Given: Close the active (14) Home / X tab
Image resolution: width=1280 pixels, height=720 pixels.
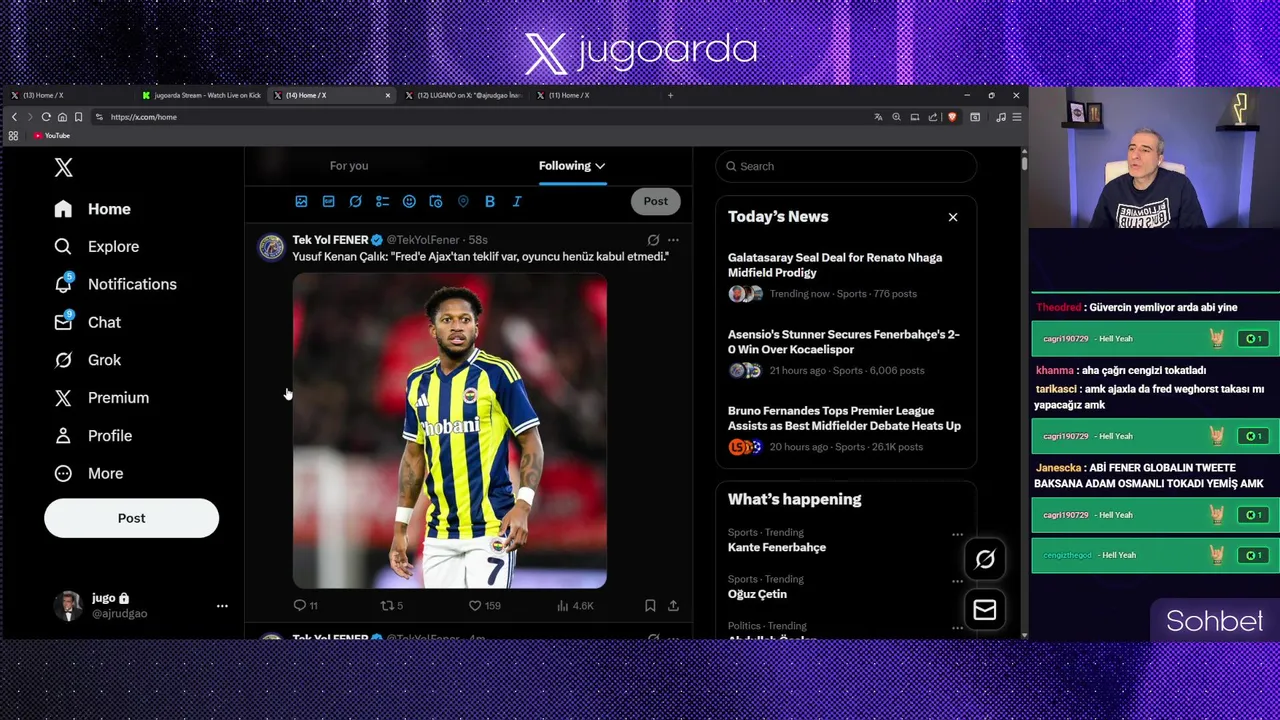Looking at the screenshot, I should pos(388,95).
